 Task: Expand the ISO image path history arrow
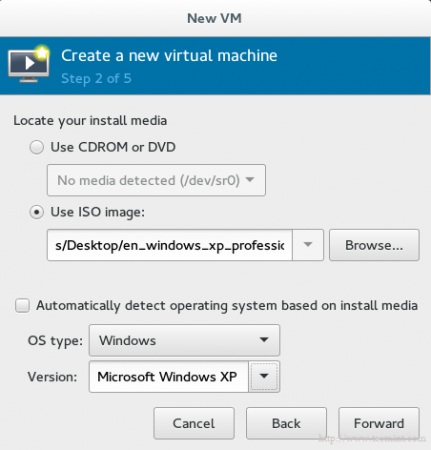[308, 245]
